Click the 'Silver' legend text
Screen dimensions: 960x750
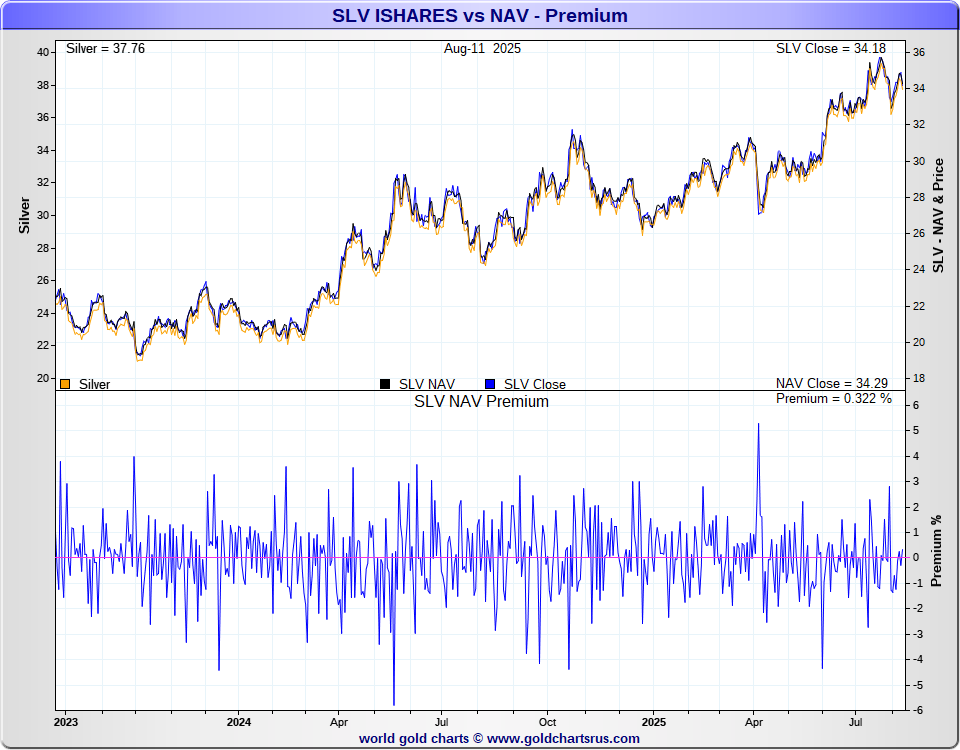coord(94,384)
